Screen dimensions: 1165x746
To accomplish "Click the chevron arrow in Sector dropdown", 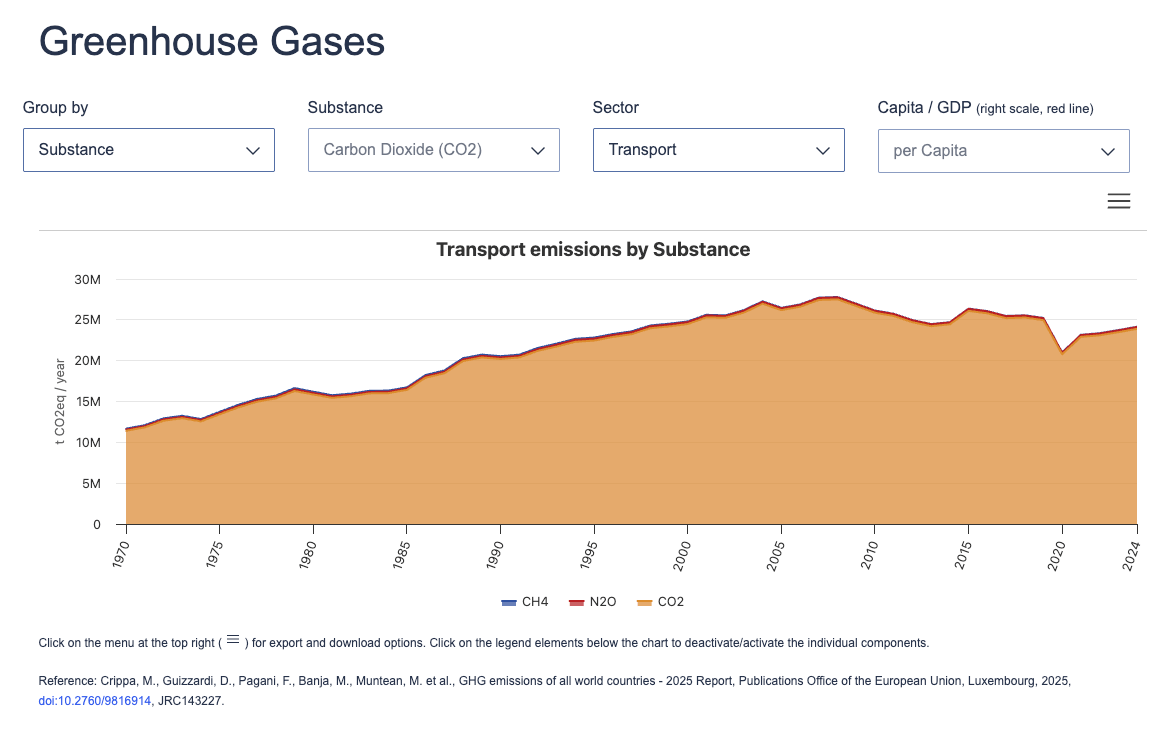I will tap(823, 151).
